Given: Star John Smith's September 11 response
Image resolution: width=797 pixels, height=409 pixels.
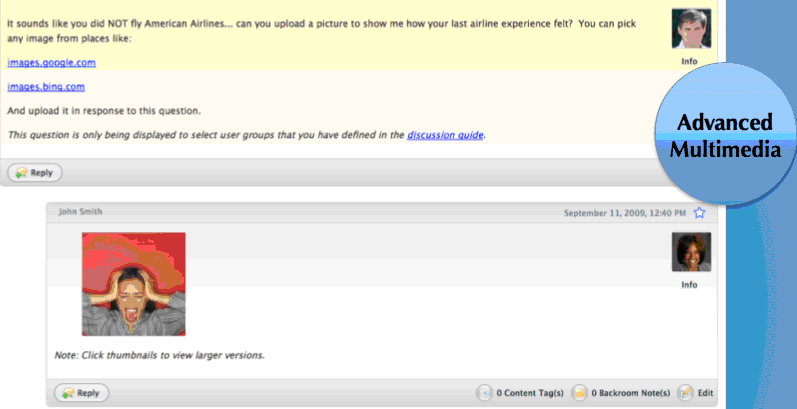Looking at the screenshot, I should tap(699, 213).
